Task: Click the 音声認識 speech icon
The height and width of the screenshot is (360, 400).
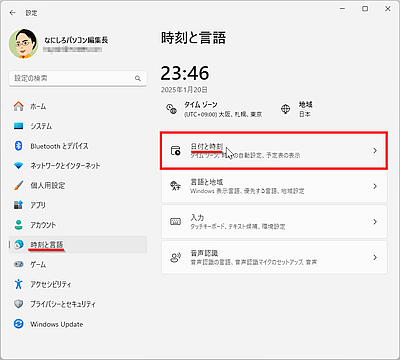Action: coord(175,257)
